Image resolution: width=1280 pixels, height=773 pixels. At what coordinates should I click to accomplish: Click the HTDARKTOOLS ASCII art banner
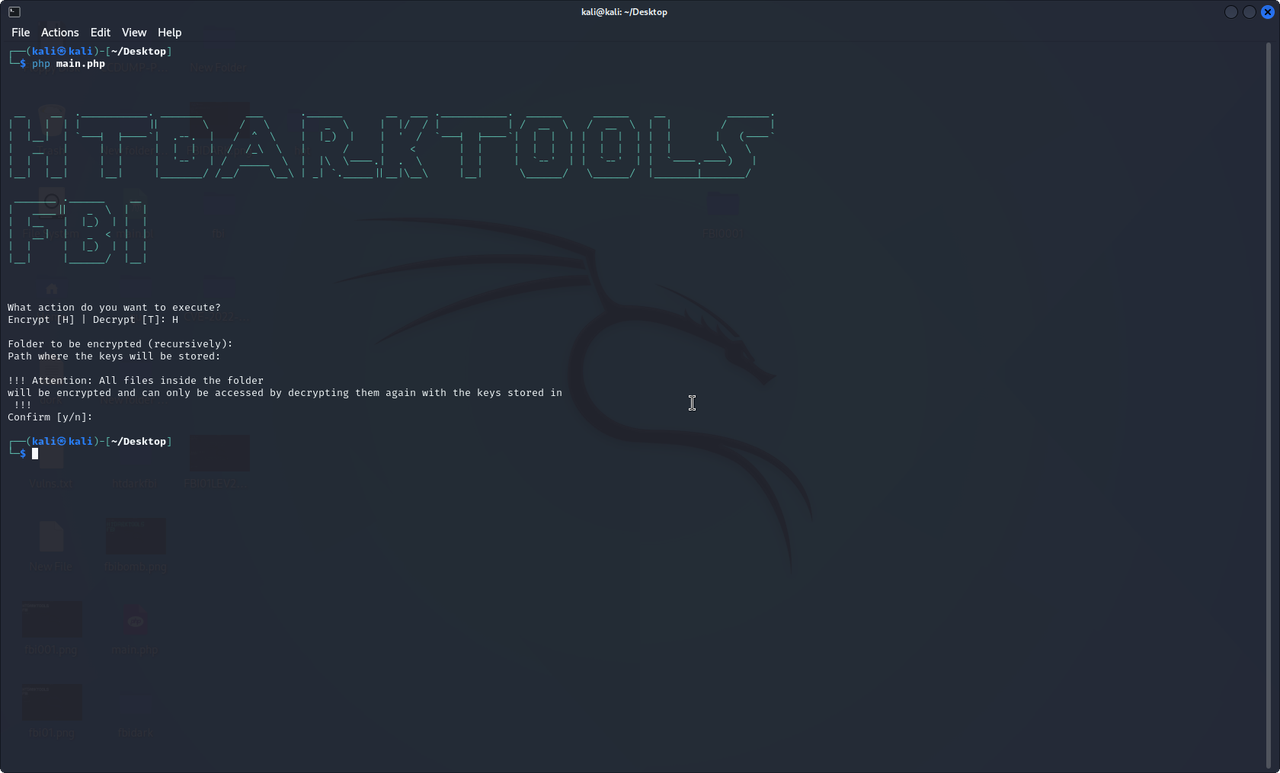[391, 147]
